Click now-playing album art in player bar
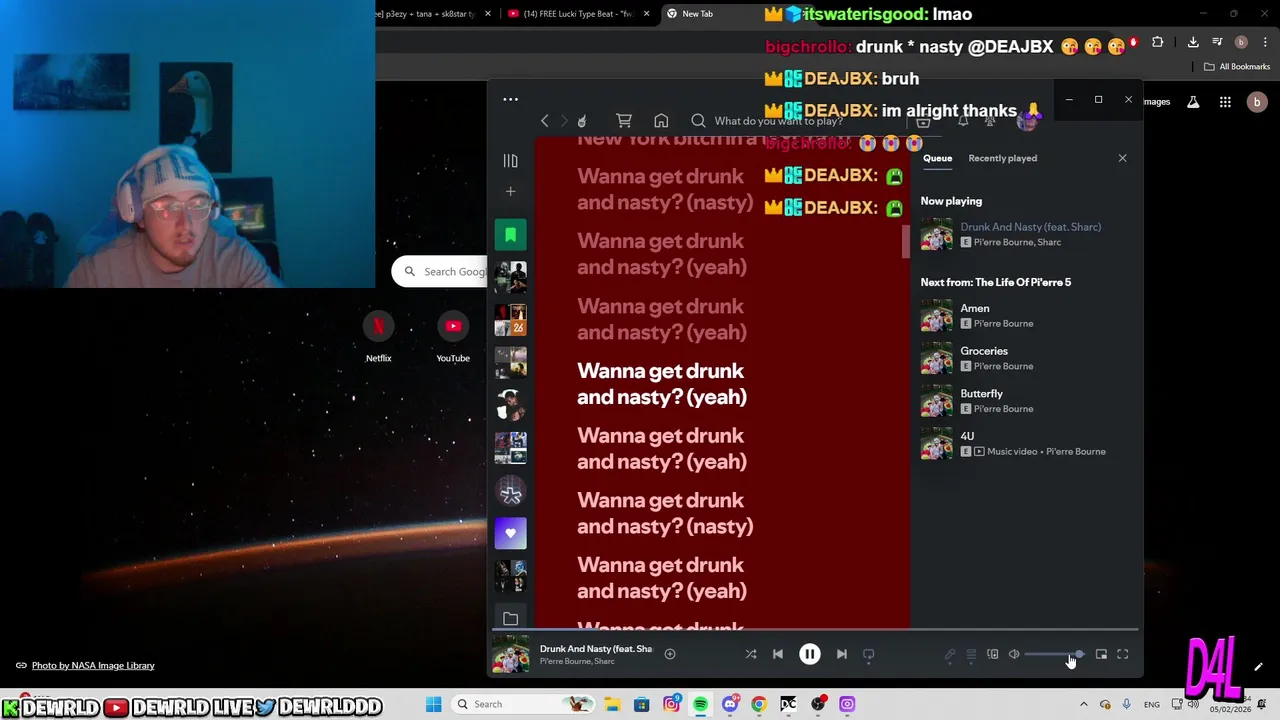Screen dimensions: 1280x720 pos(510,655)
